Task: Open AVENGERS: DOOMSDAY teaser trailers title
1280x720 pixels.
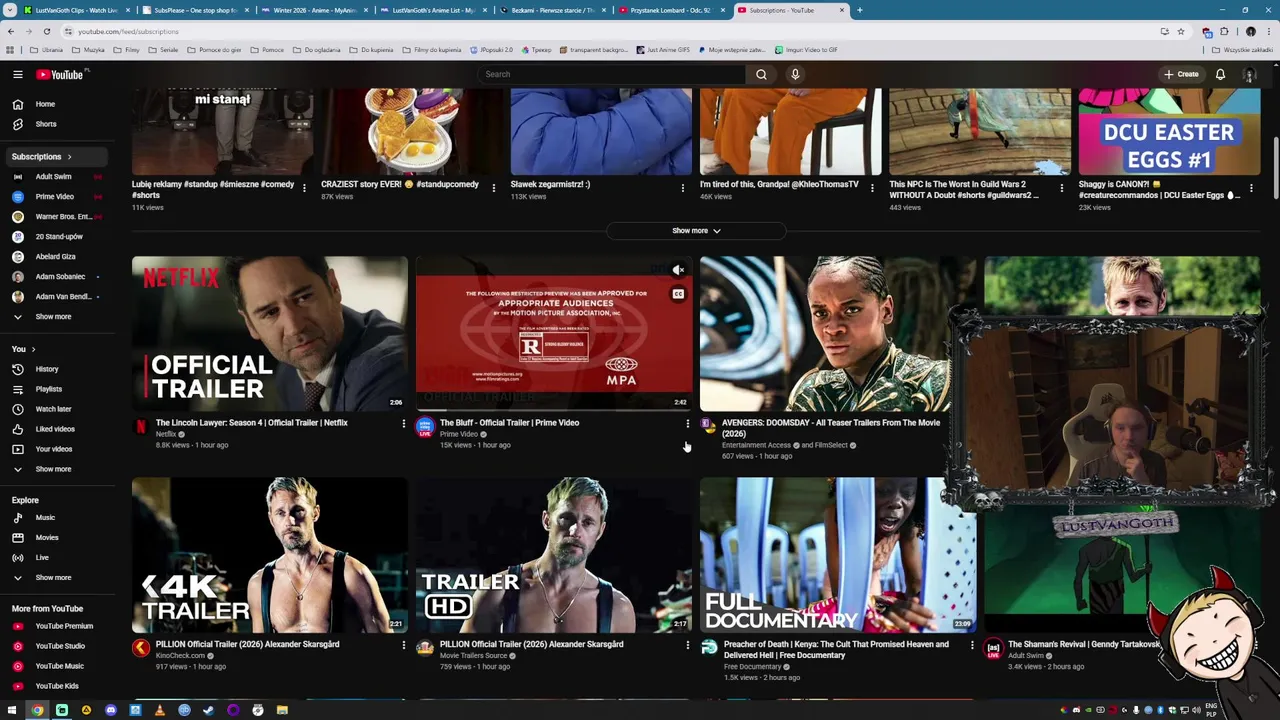Action: (831, 428)
